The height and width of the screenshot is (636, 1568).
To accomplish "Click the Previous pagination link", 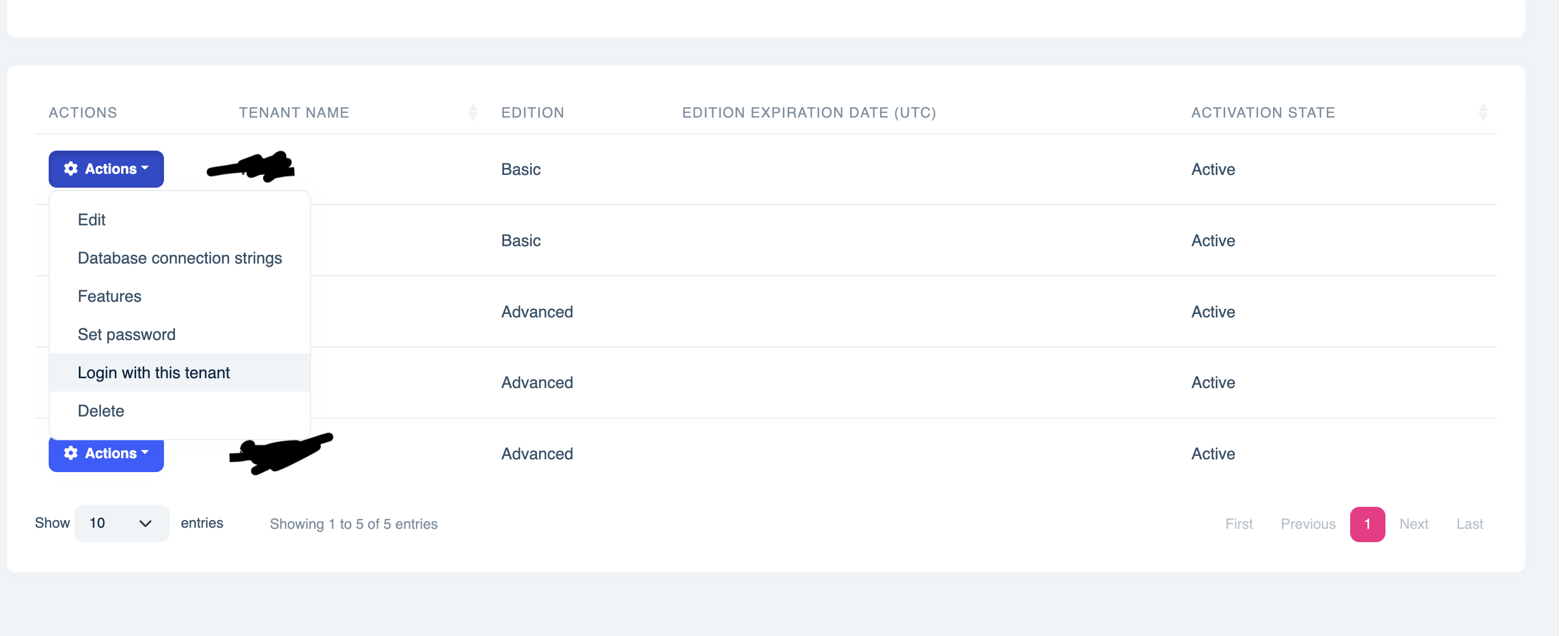I will tap(1308, 524).
